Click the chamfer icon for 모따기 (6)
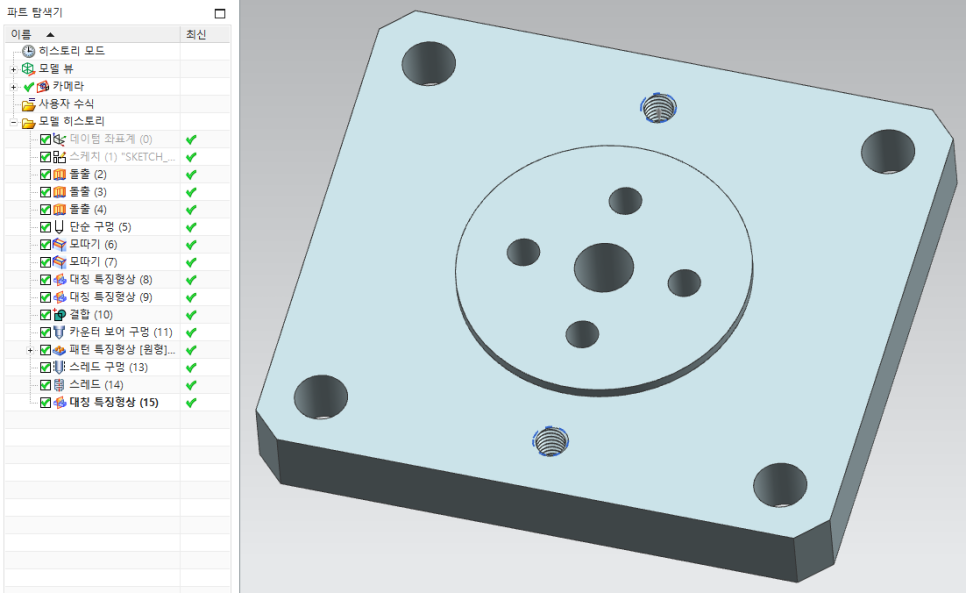 [59, 244]
